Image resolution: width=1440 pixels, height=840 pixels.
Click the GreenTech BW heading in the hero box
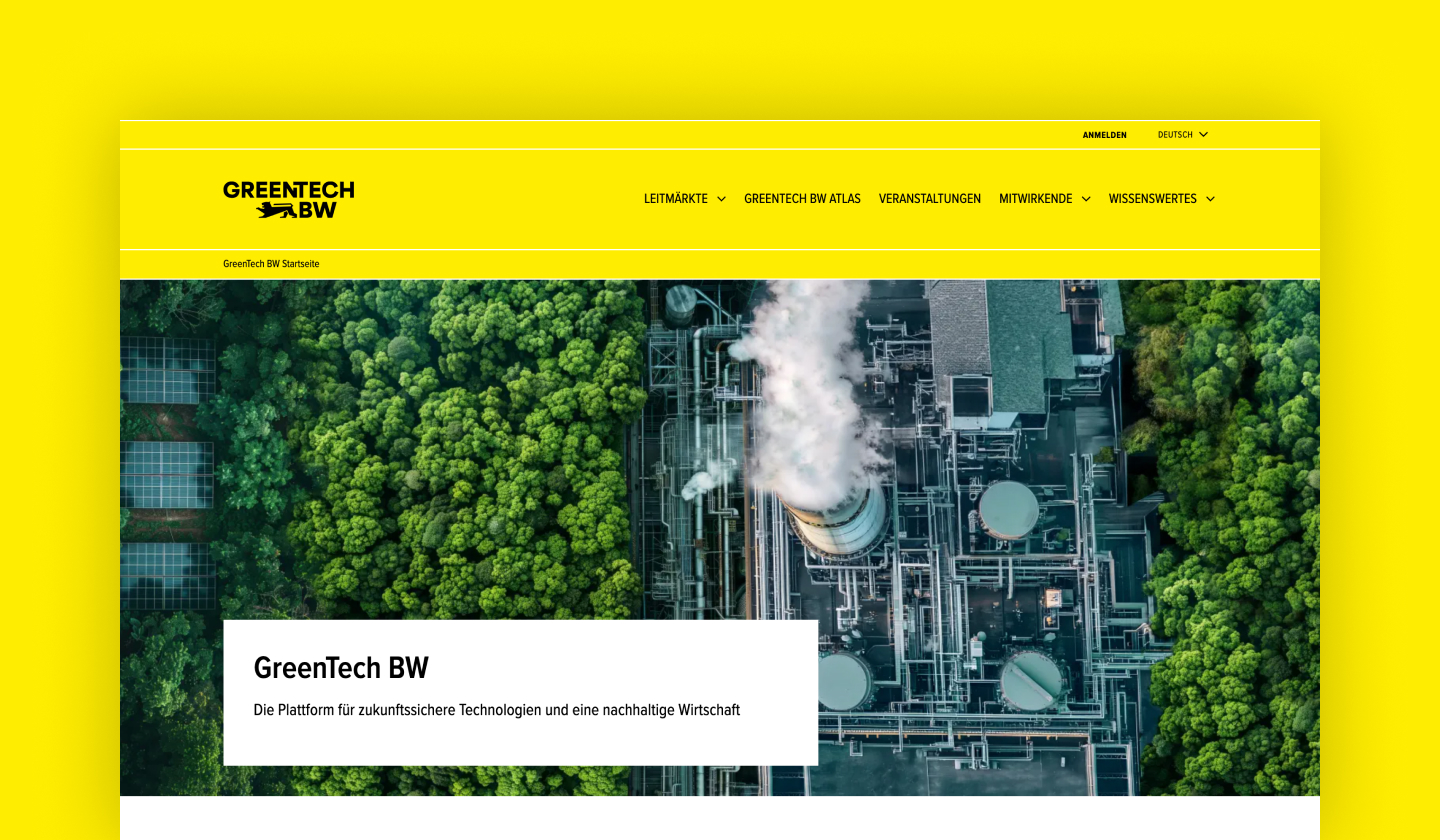(x=341, y=667)
